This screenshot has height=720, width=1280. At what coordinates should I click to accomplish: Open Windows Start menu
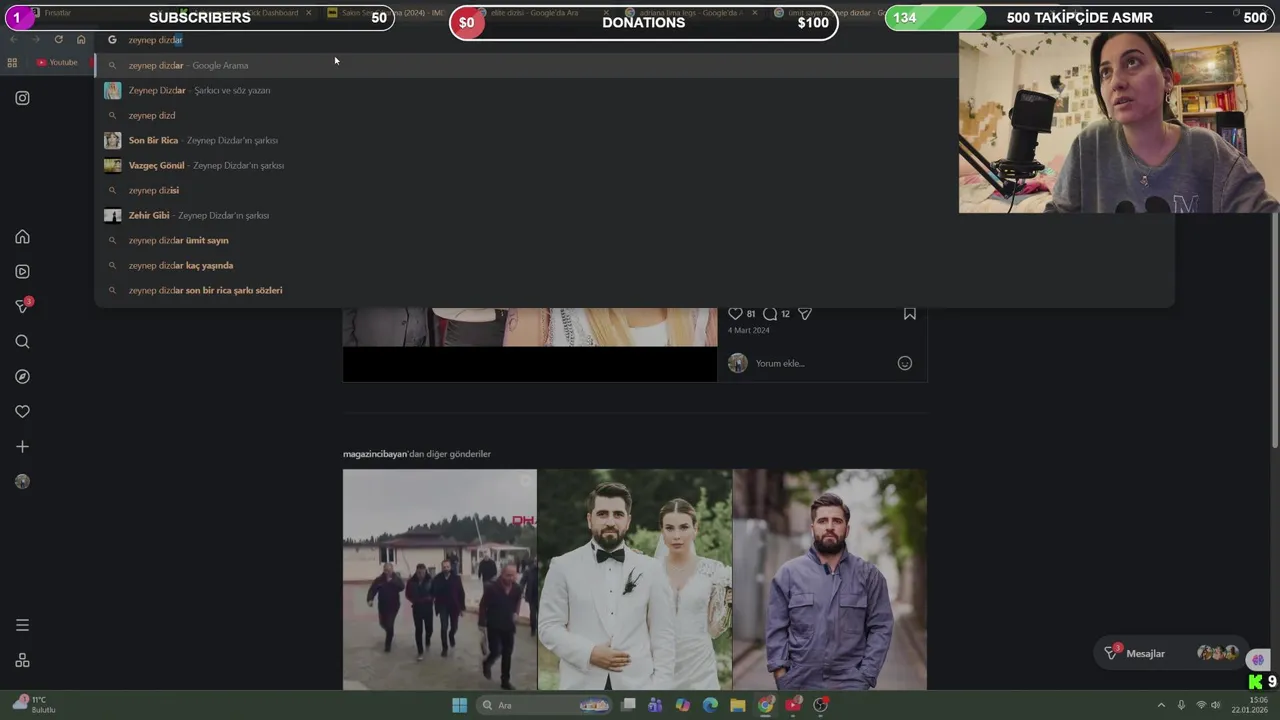point(459,705)
